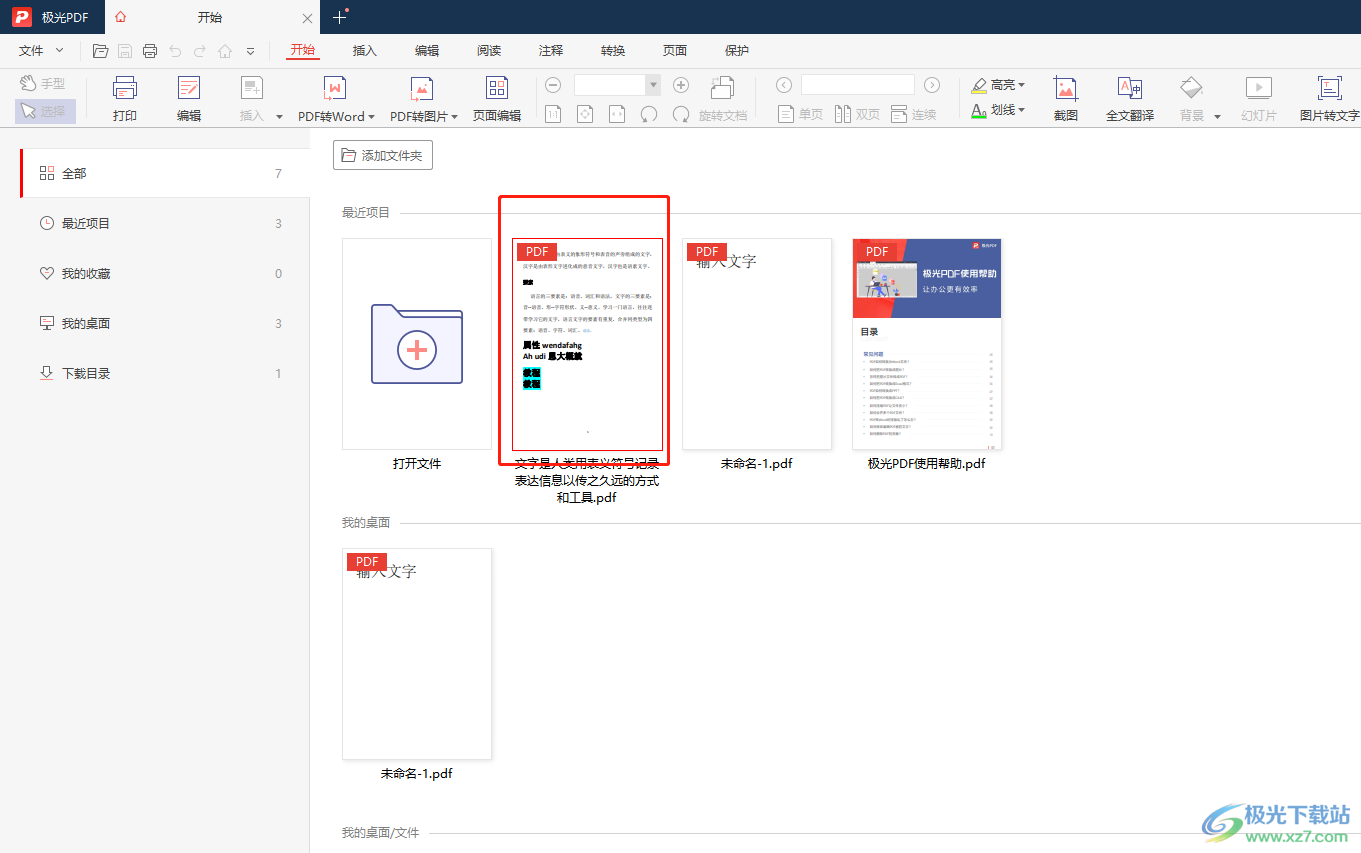Go to next page arrow icon

[x=932, y=85]
